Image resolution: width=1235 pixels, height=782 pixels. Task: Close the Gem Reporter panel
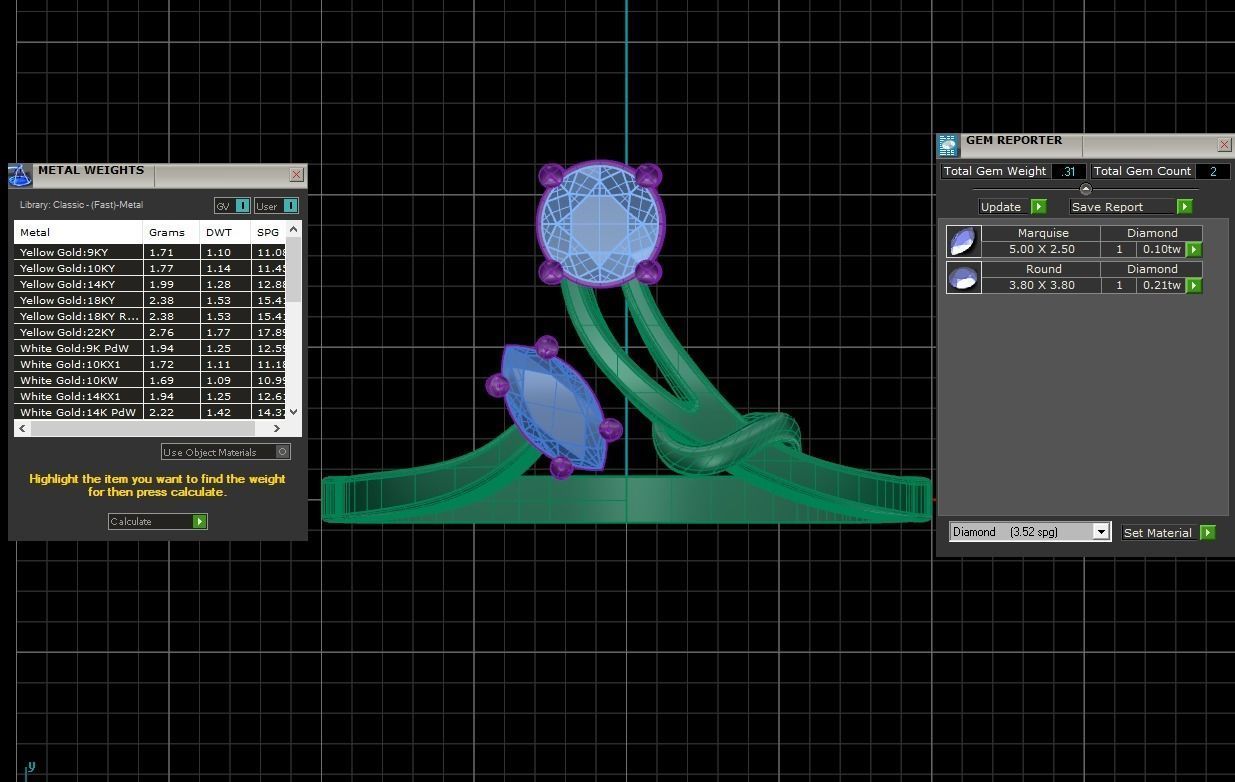pos(1224,145)
